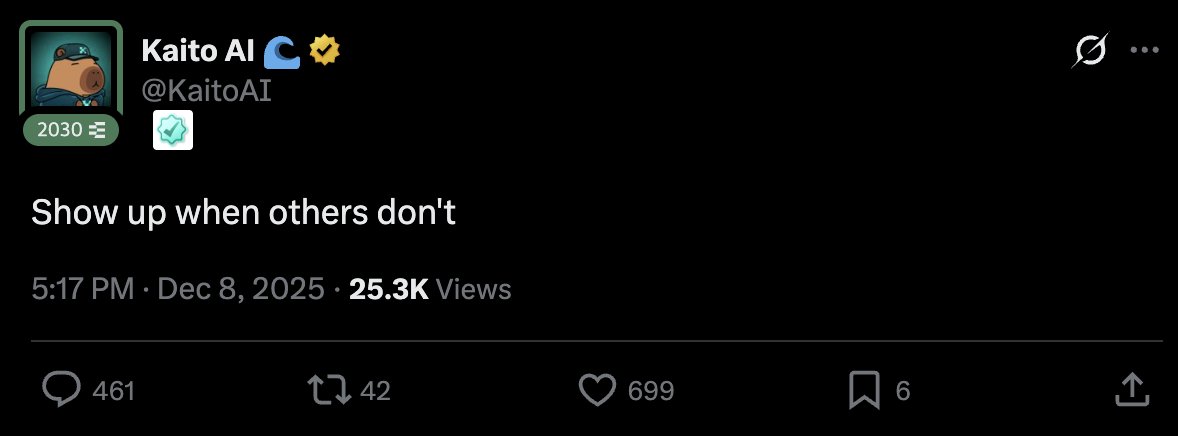1178x436 pixels.
Task: Like the tweet with the heart icon
Action: pyautogui.click(x=597, y=390)
